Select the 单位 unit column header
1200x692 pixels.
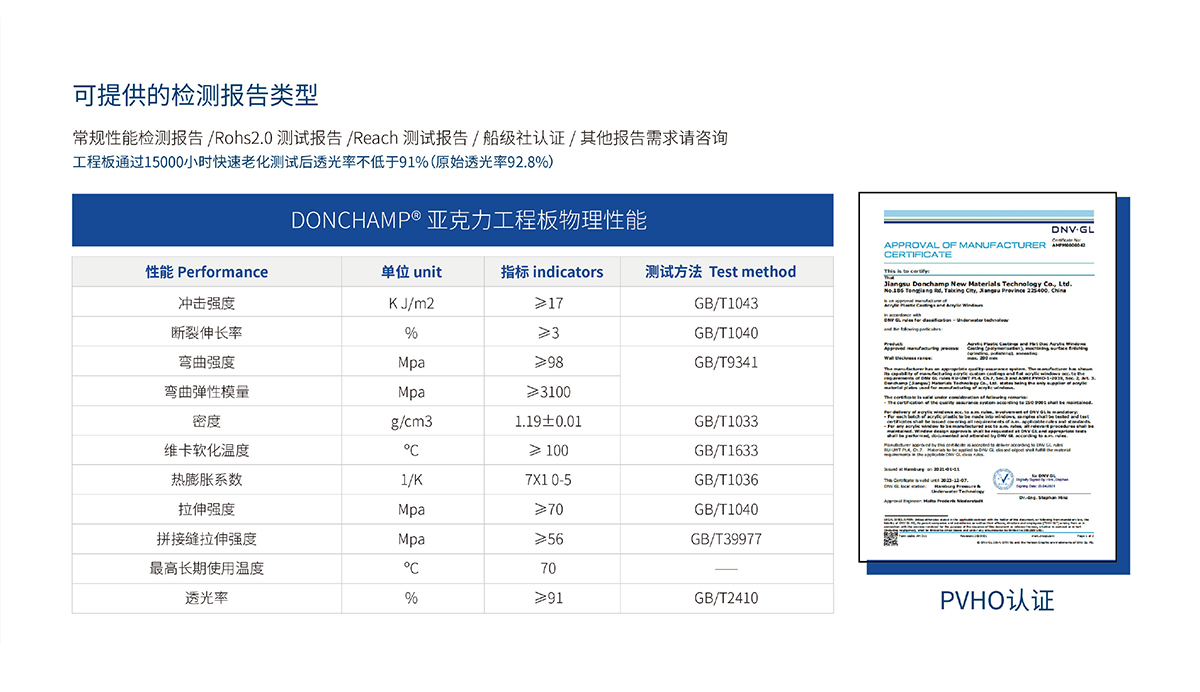[x=411, y=272]
